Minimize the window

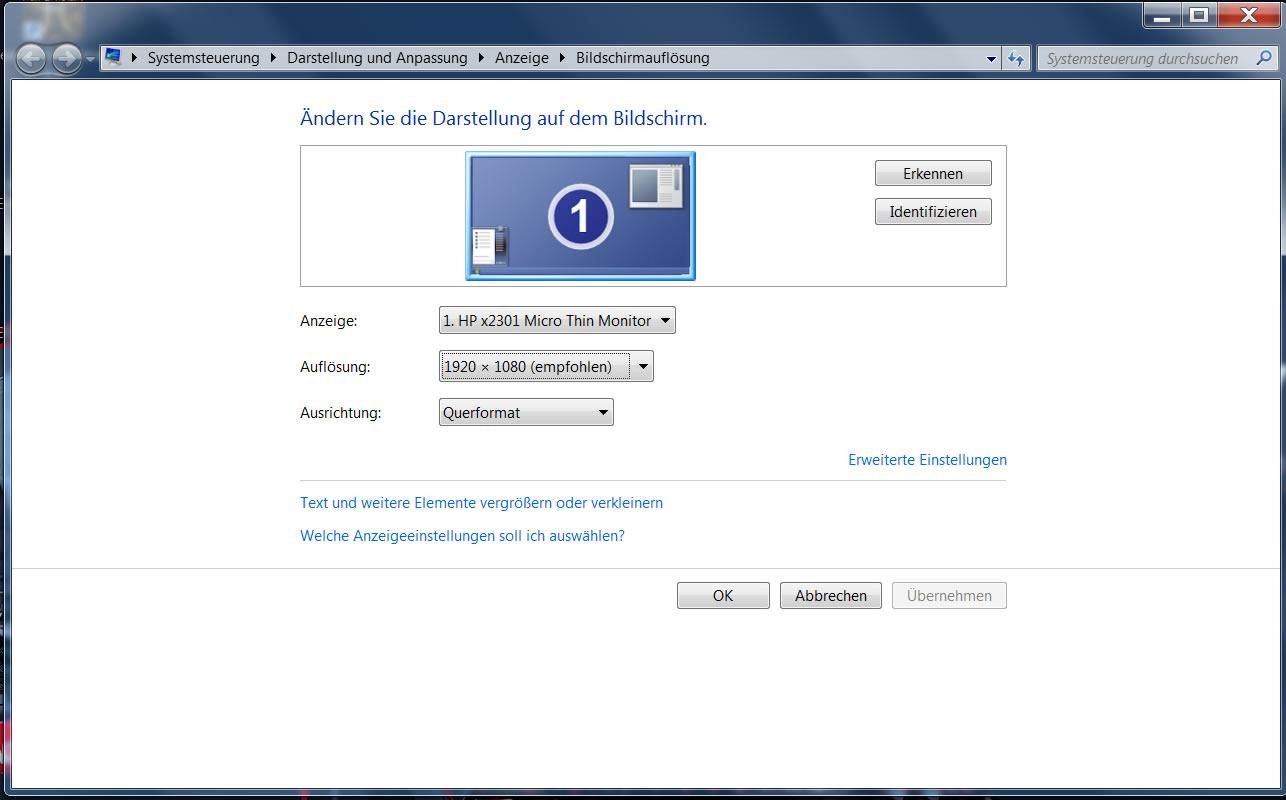[1162, 15]
